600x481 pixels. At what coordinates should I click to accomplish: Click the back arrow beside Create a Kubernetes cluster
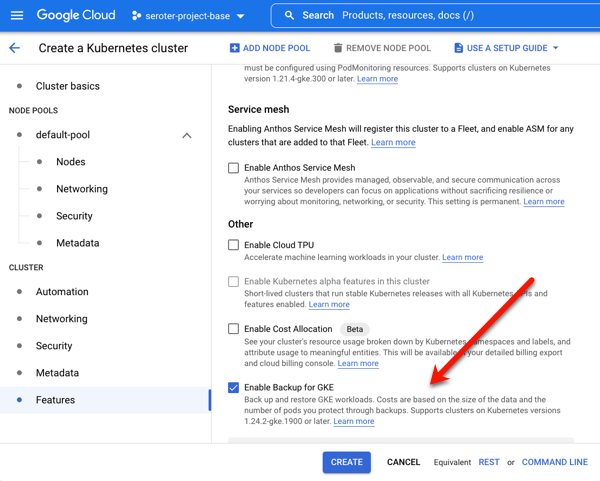tap(14, 48)
